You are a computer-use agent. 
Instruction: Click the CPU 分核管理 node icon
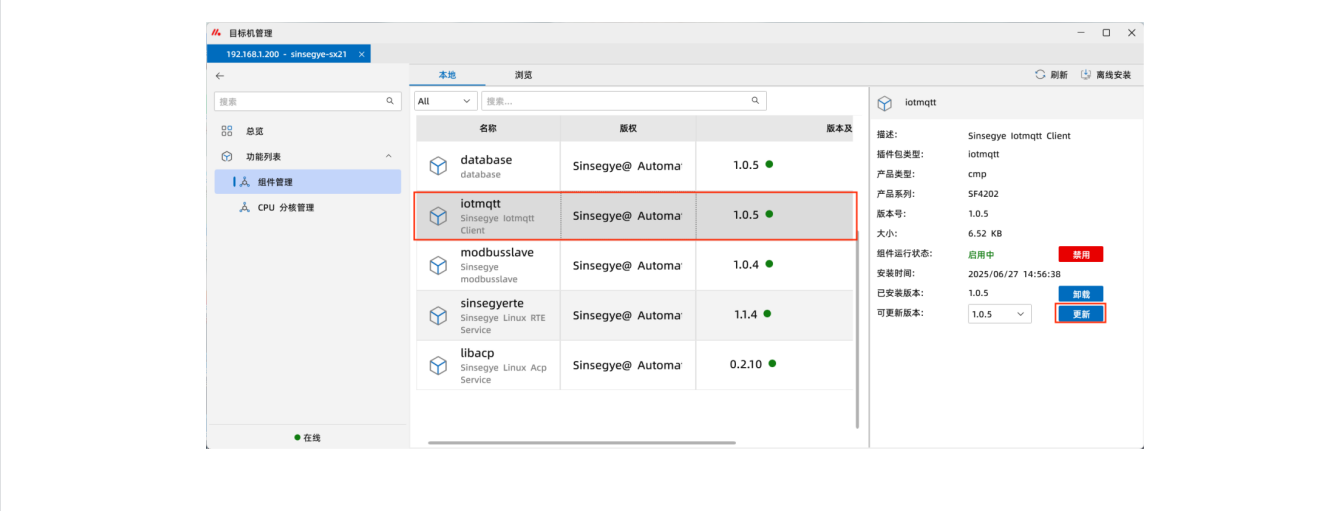pyautogui.click(x=245, y=207)
